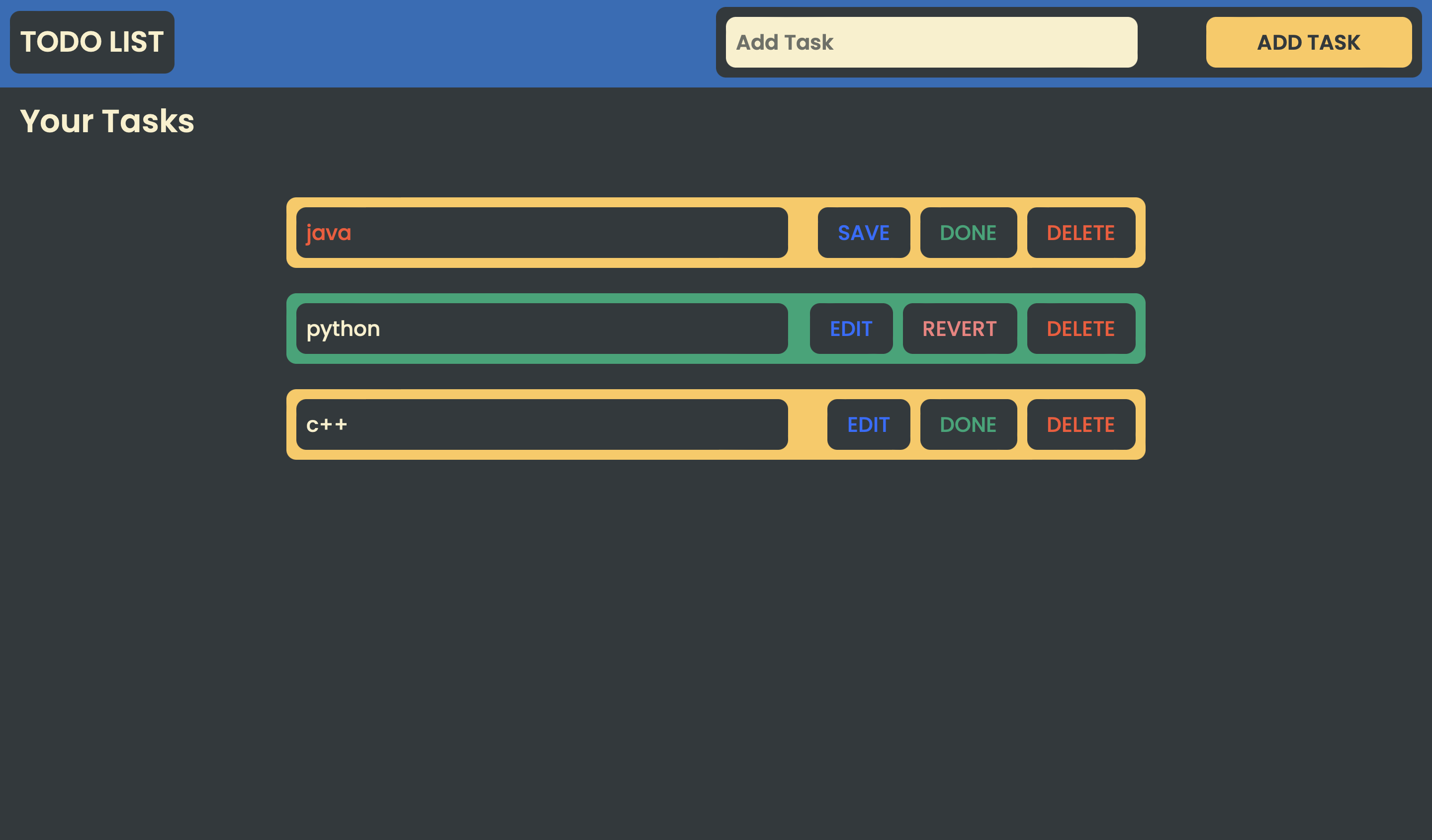The image size is (1432, 840).
Task: Delete the c++ task
Action: click(x=1080, y=424)
